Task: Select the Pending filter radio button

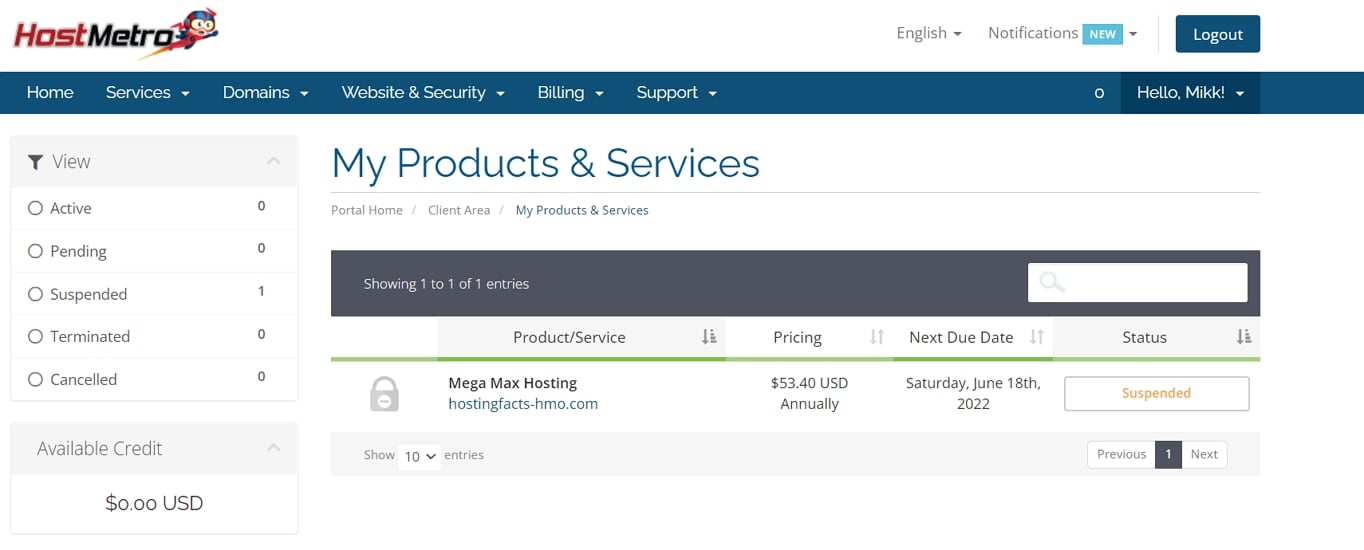Action: point(35,251)
